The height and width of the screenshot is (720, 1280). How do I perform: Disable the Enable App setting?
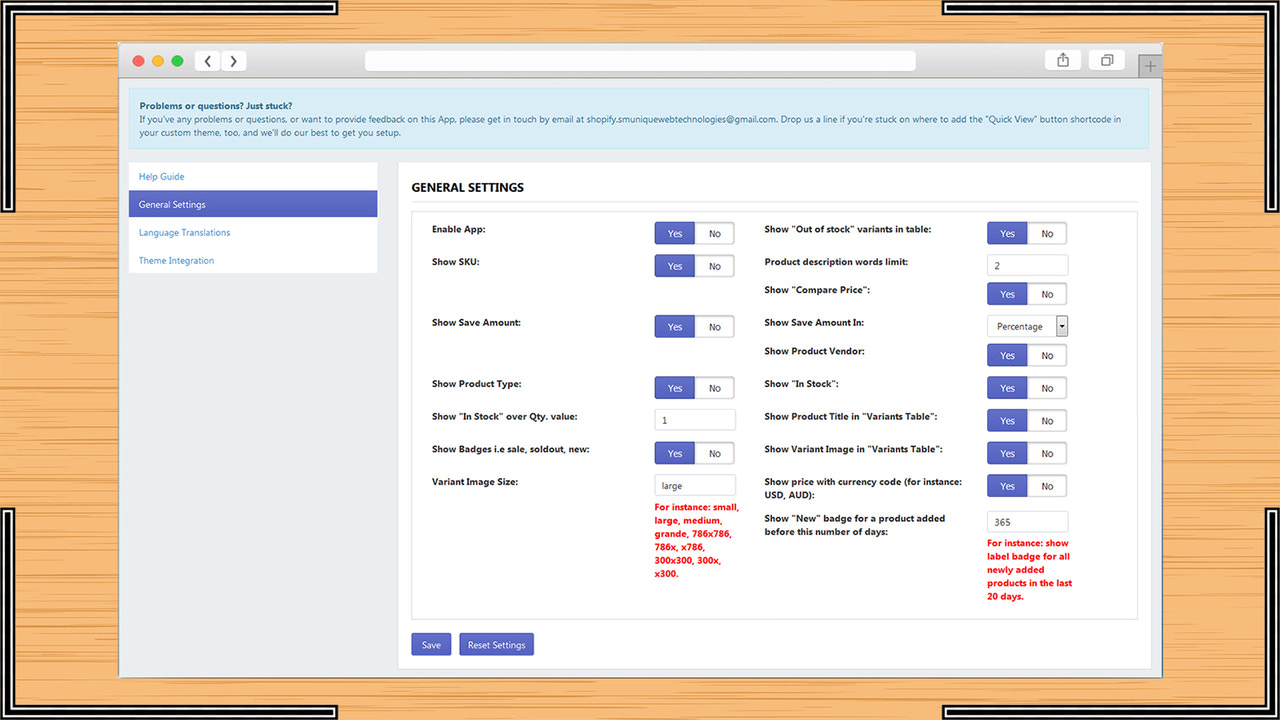click(714, 232)
